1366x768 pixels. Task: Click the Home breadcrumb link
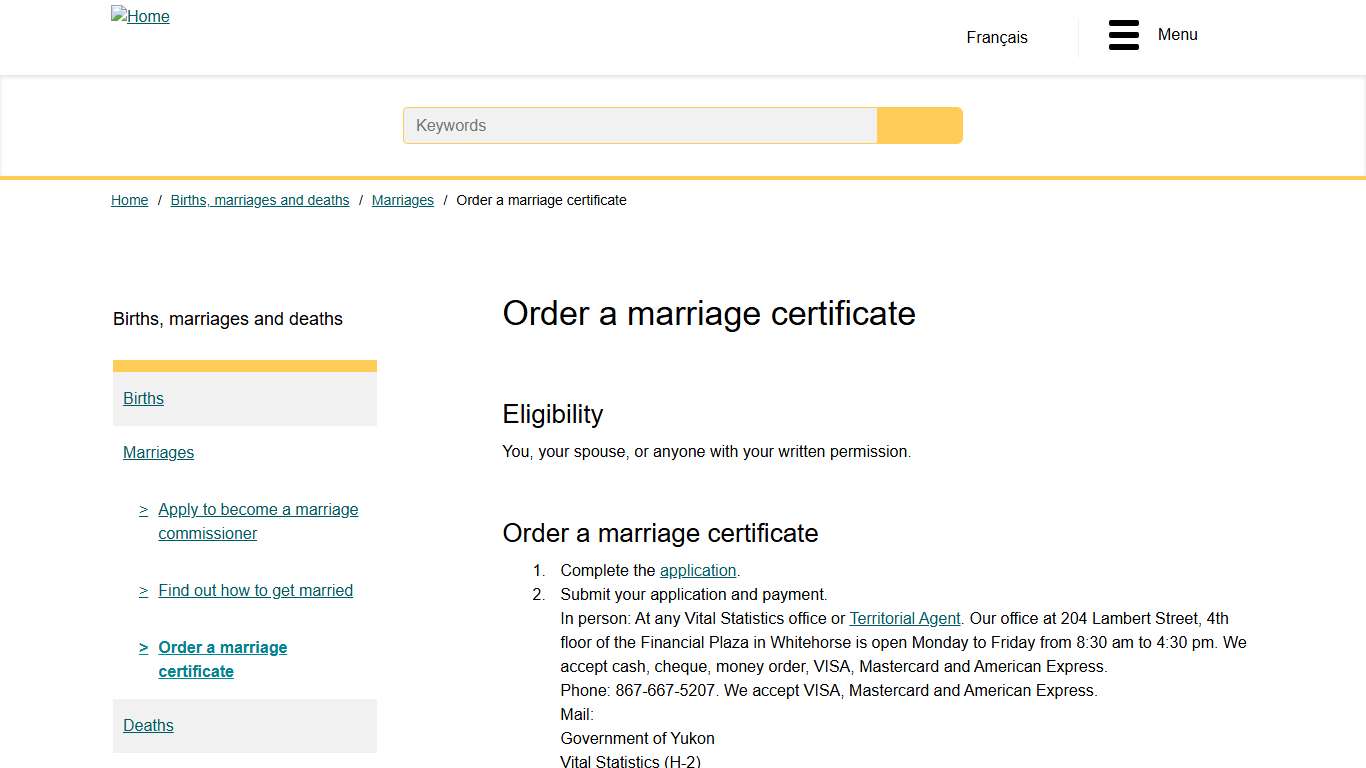coord(129,200)
